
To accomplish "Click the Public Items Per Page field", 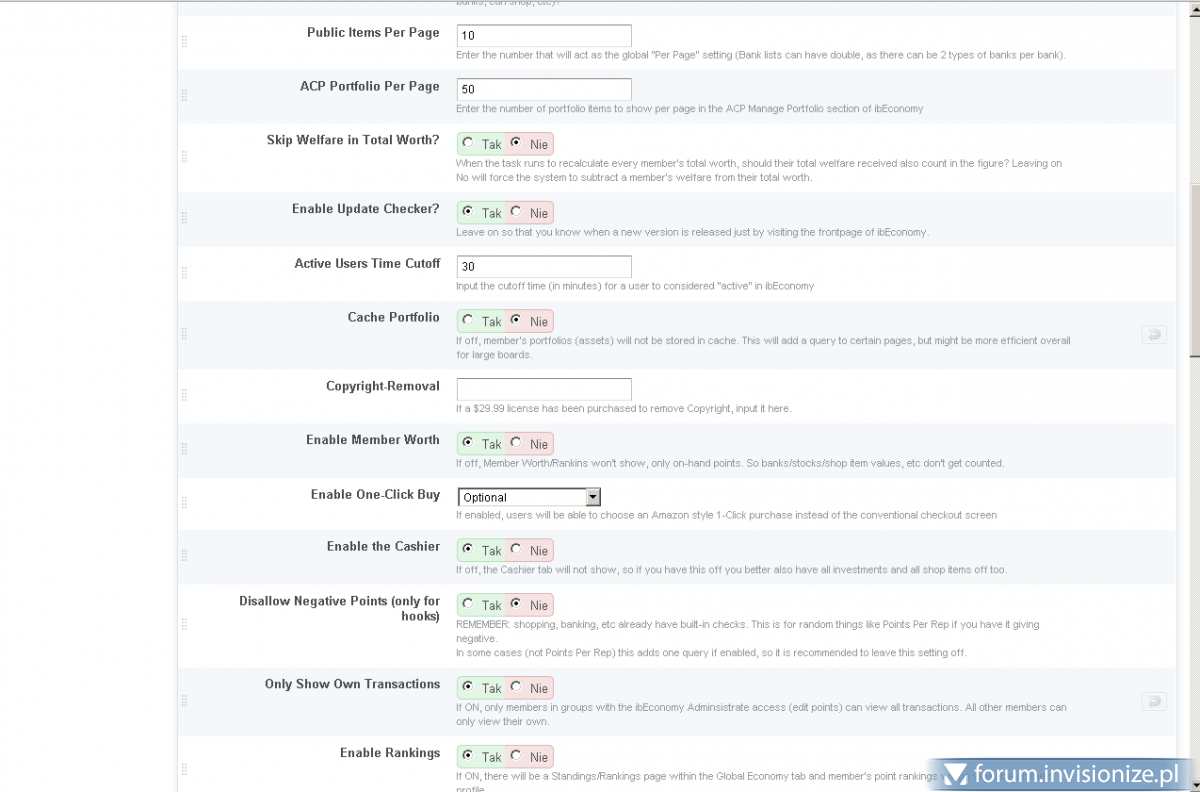I will [x=544, y=35].
